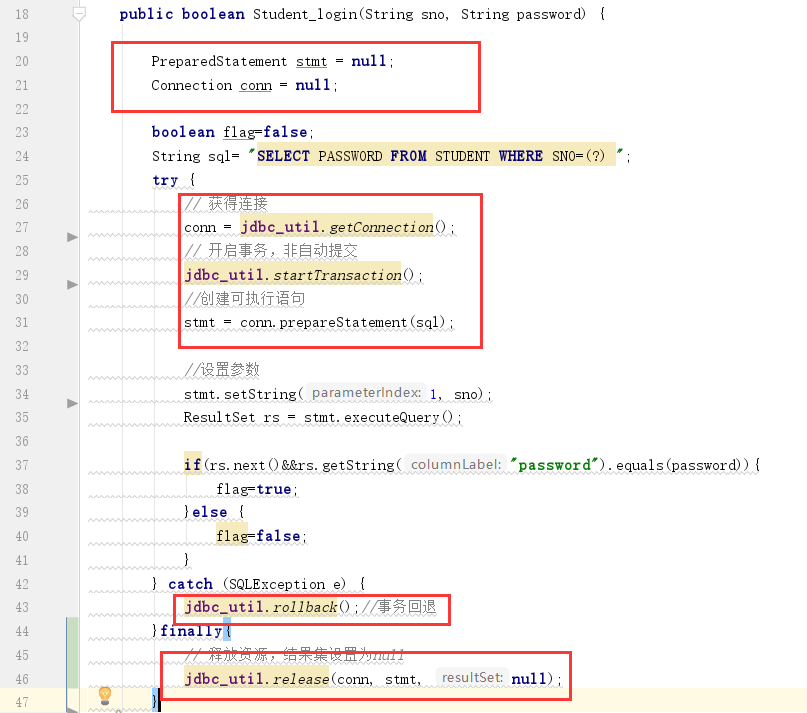807x713 pixels.
Task: Click flag=true statement
Action: [x=256, y=490]
